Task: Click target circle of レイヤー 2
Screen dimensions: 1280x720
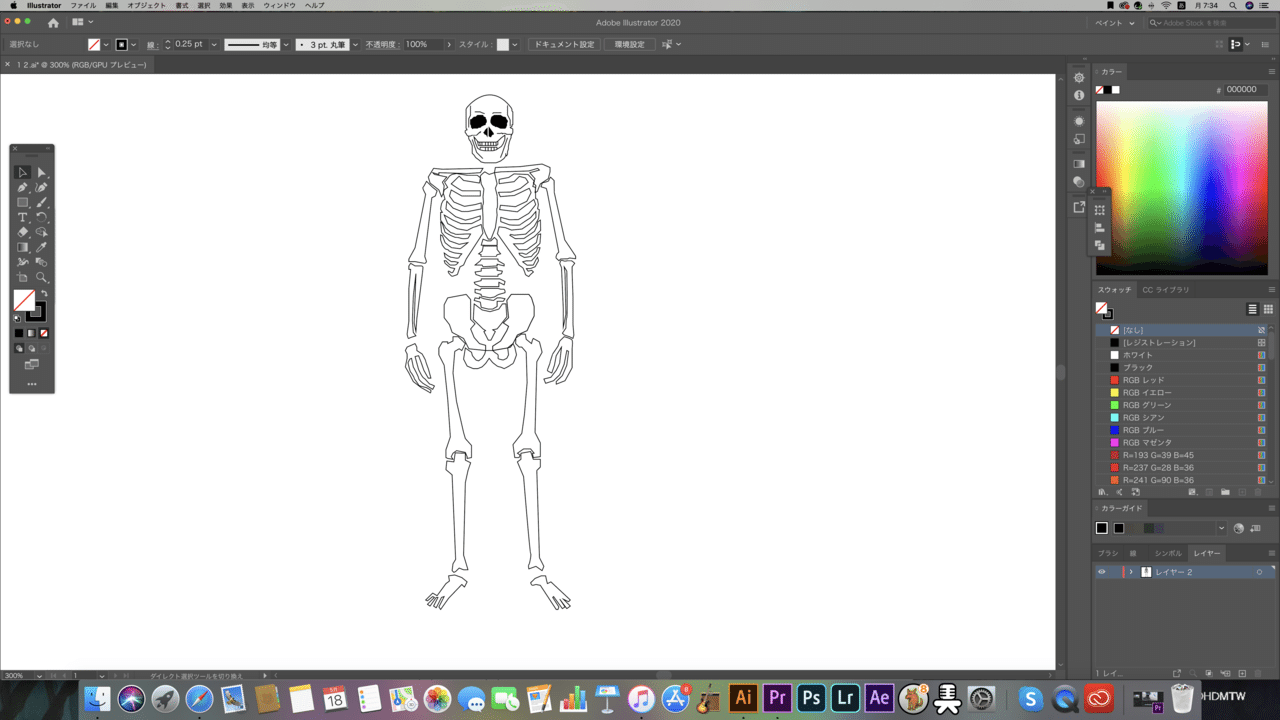Action: pyautogui.click(x=1260, y=572)
